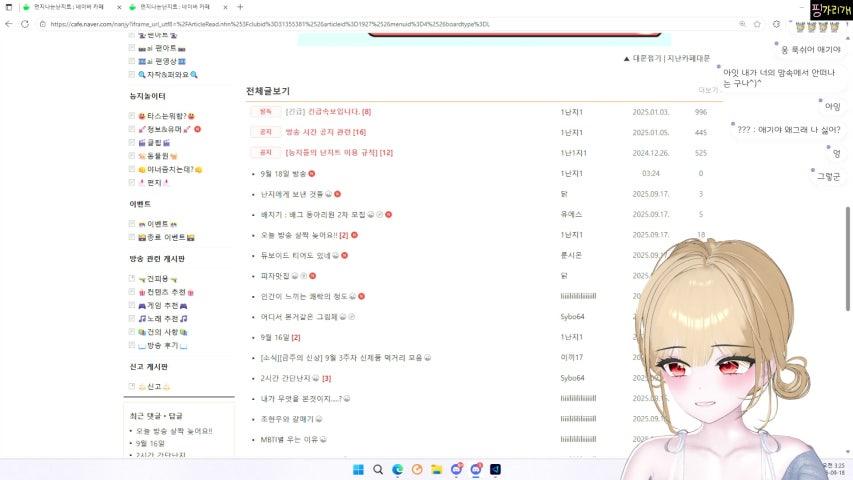Open the post 9월 3주차 신제품 먹거리 모음

[x=342, y=358]
